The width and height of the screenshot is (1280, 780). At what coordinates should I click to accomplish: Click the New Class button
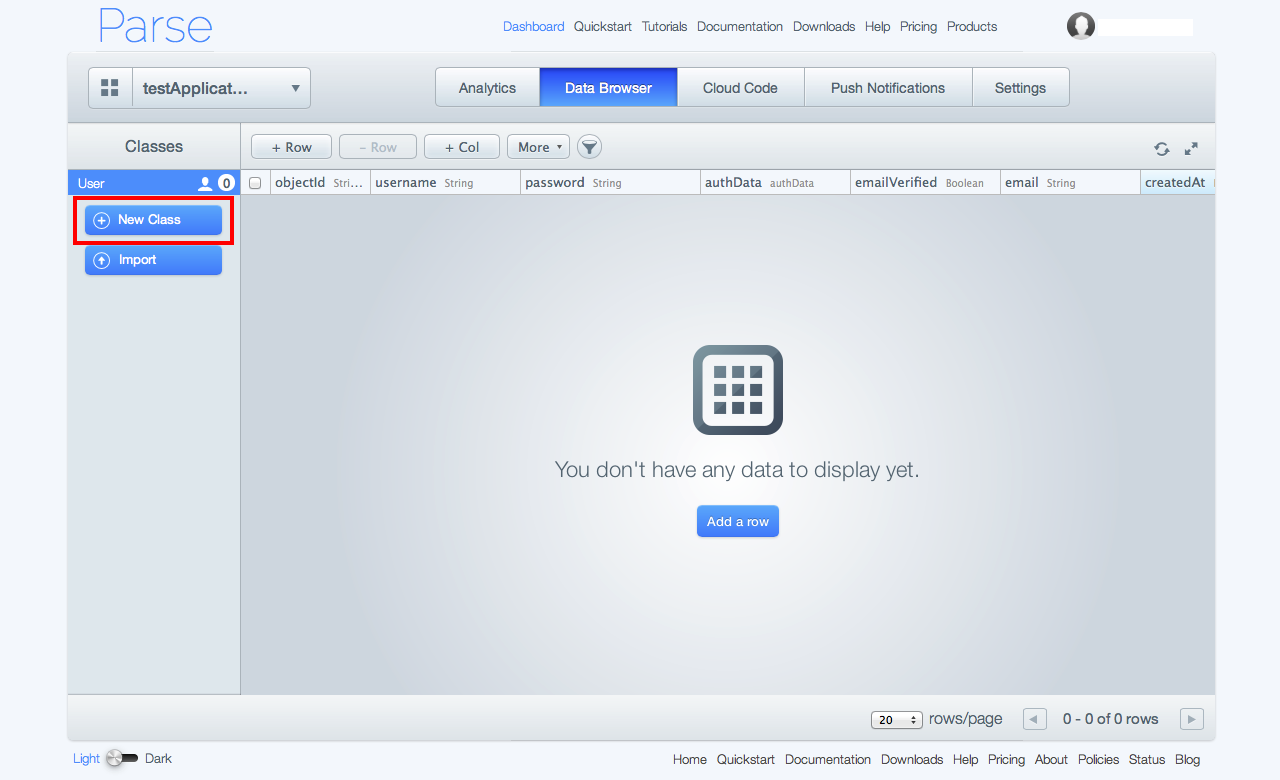[x=153, y=220]
